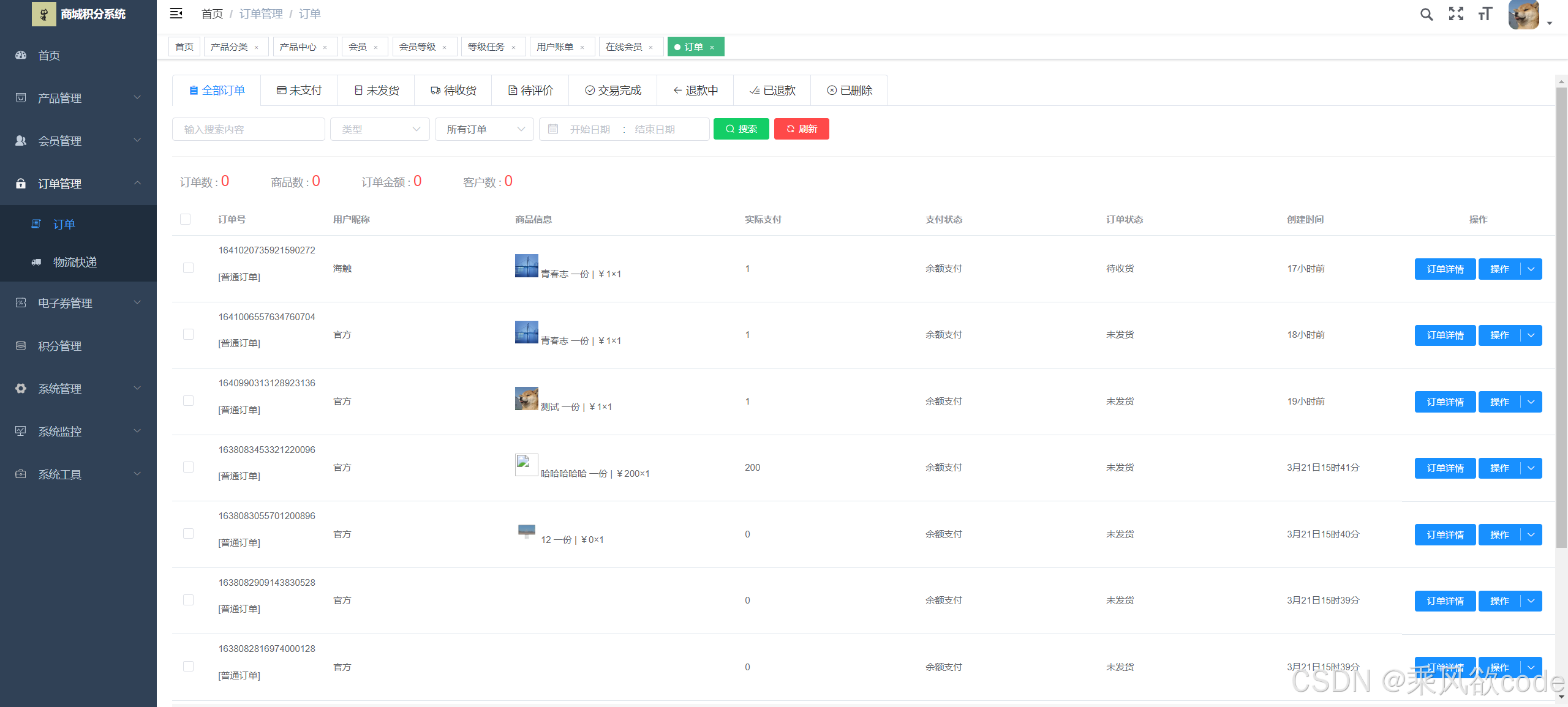Screen dimensions: 1568x707
Task: Check the select-all checkbox in table header
Action: point(186,219)
